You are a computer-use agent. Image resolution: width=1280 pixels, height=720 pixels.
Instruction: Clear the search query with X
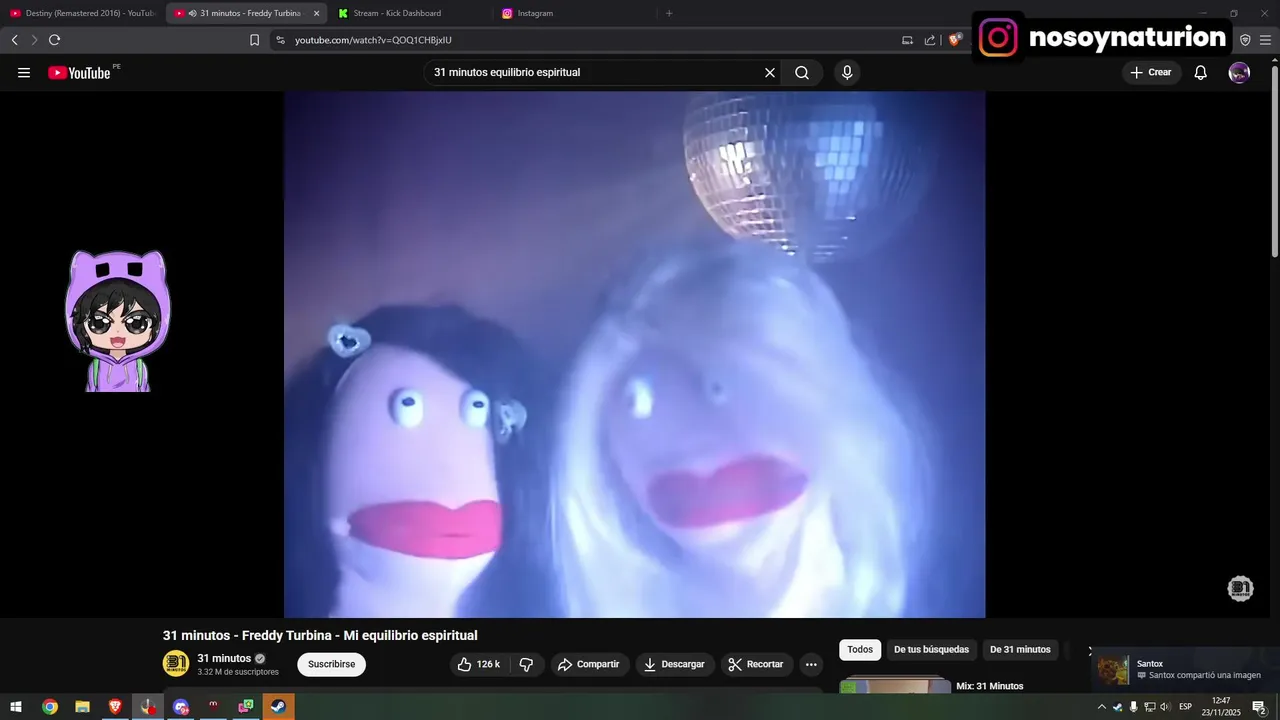click(770, 72)
